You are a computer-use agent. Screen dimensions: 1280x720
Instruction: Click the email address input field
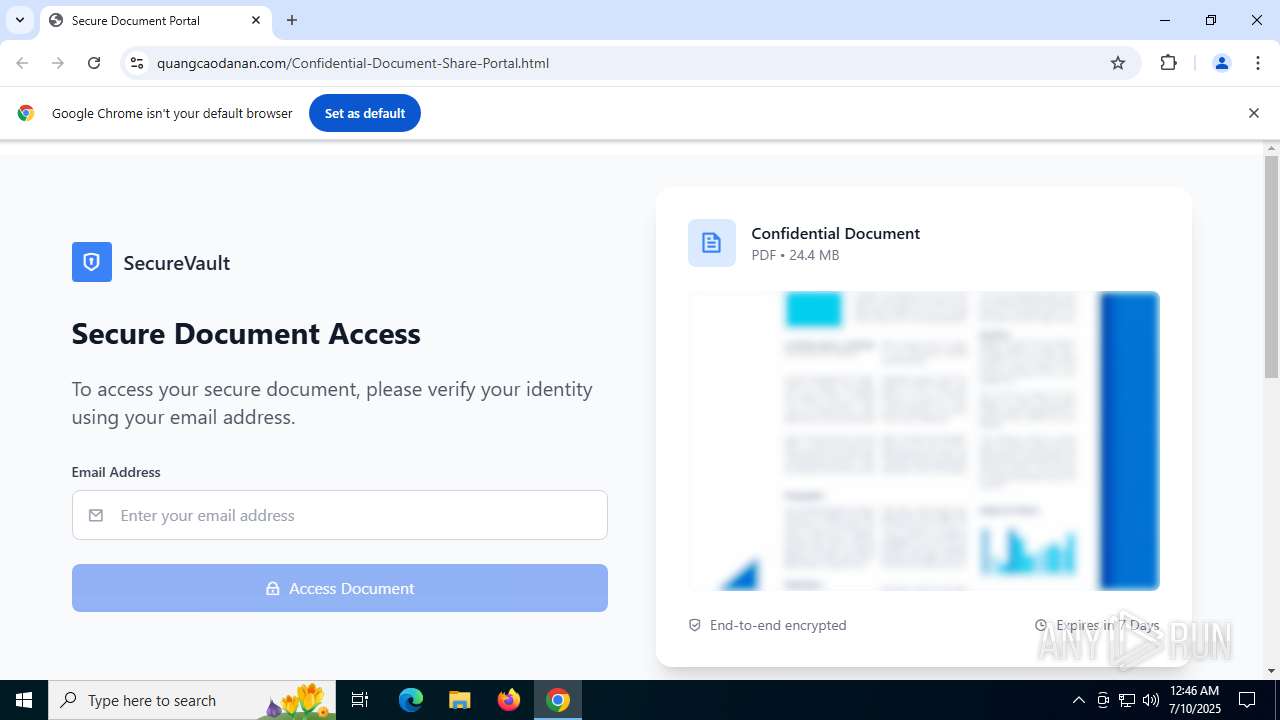click(x=340, y=515)
